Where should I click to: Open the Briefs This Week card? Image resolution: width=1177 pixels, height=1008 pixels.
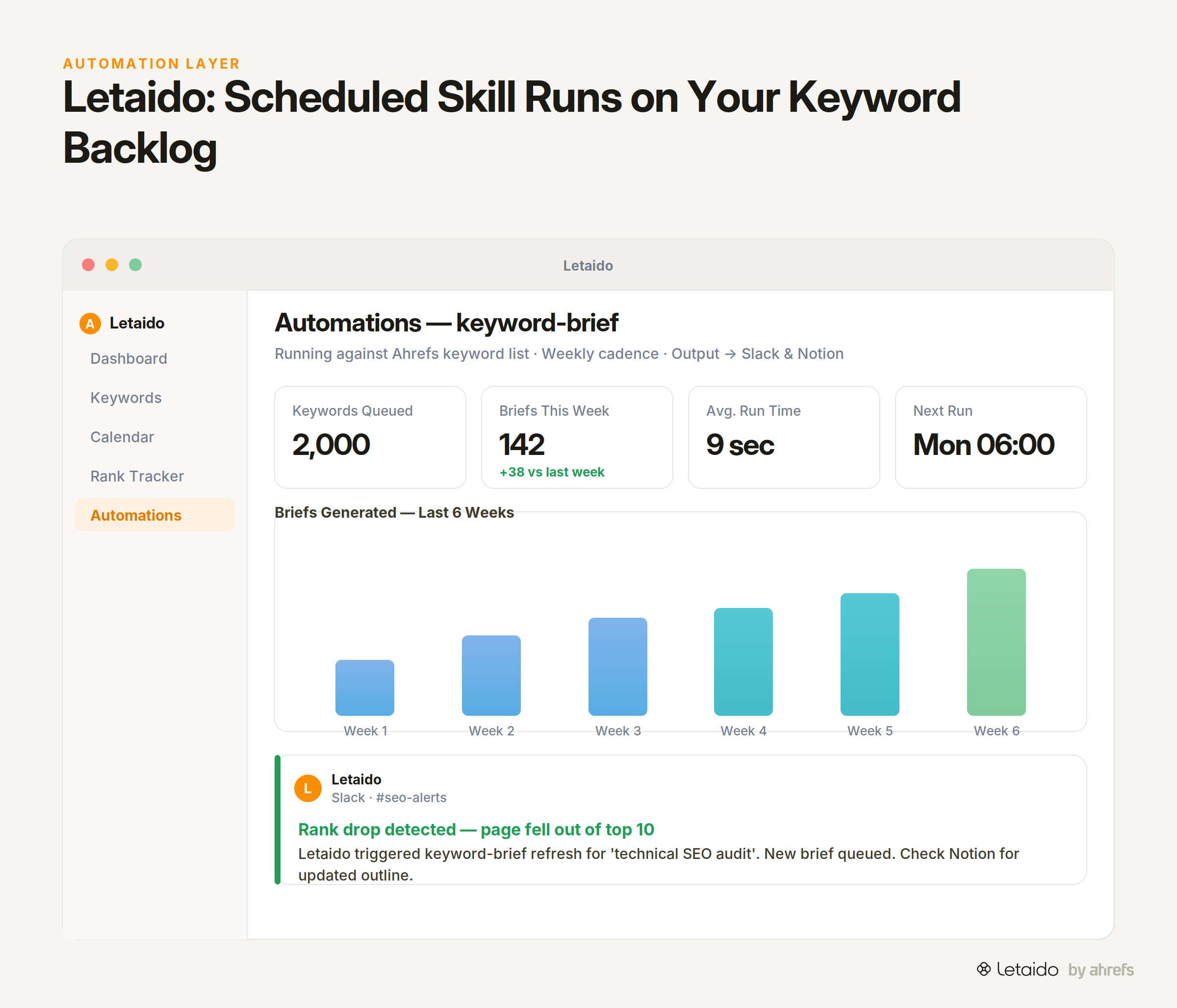click(577, 437)
